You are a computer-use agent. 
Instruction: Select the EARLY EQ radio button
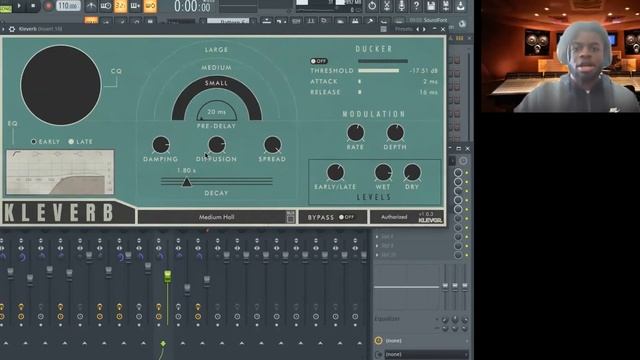(x=34, y=142)
